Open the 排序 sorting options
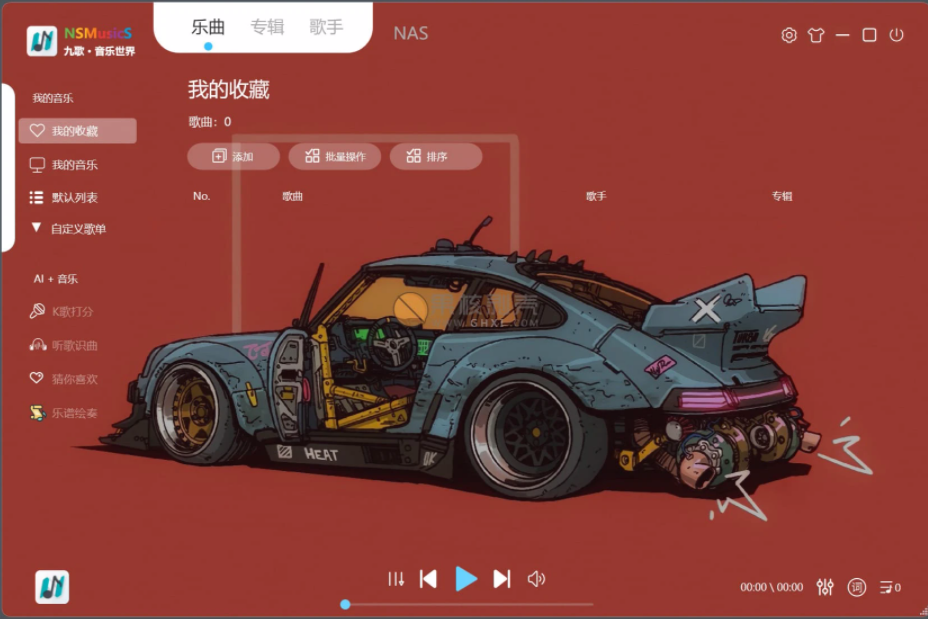 [435, 156]
